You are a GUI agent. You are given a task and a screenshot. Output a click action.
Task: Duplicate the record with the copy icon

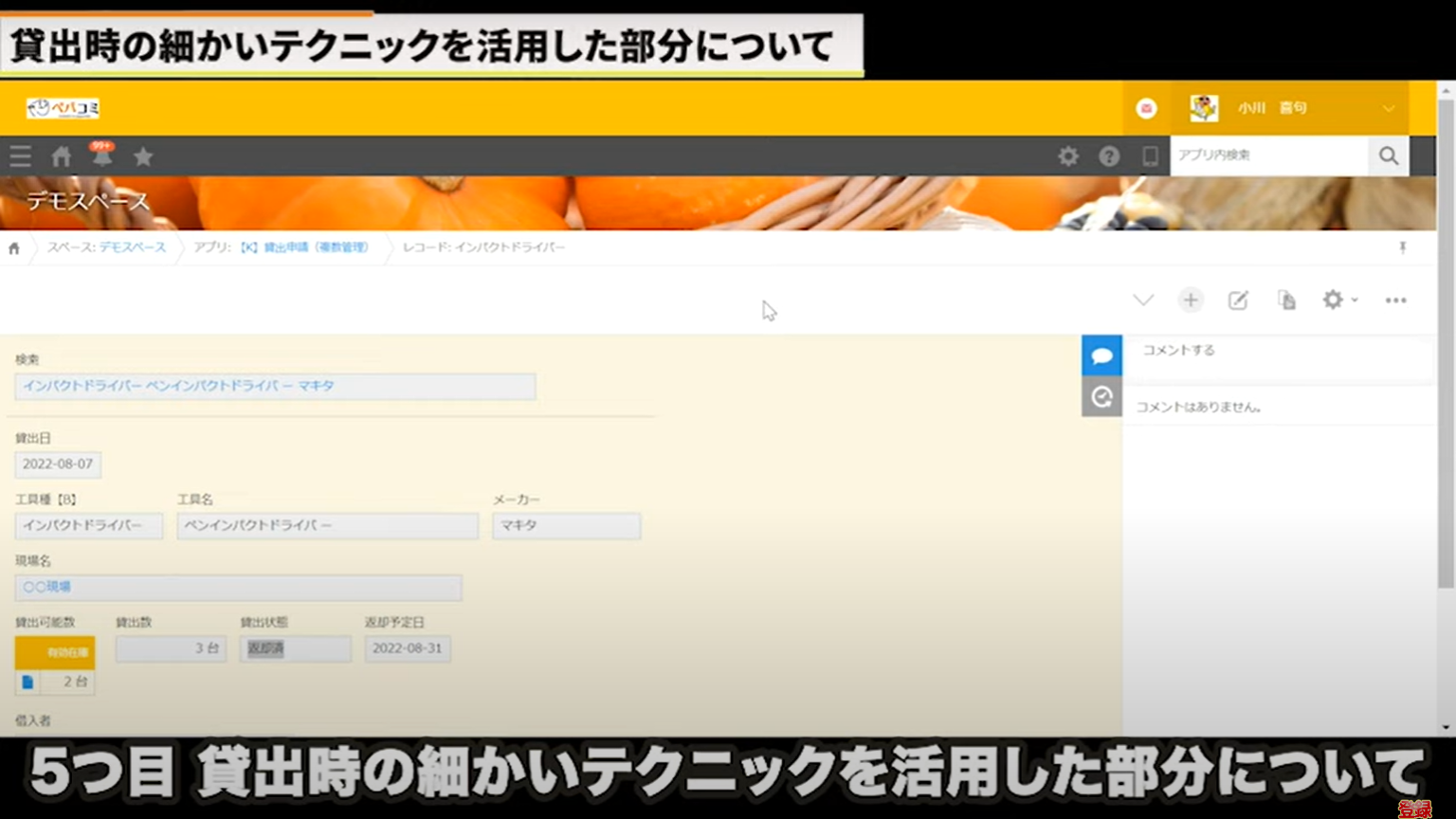tap(1285, 300)
